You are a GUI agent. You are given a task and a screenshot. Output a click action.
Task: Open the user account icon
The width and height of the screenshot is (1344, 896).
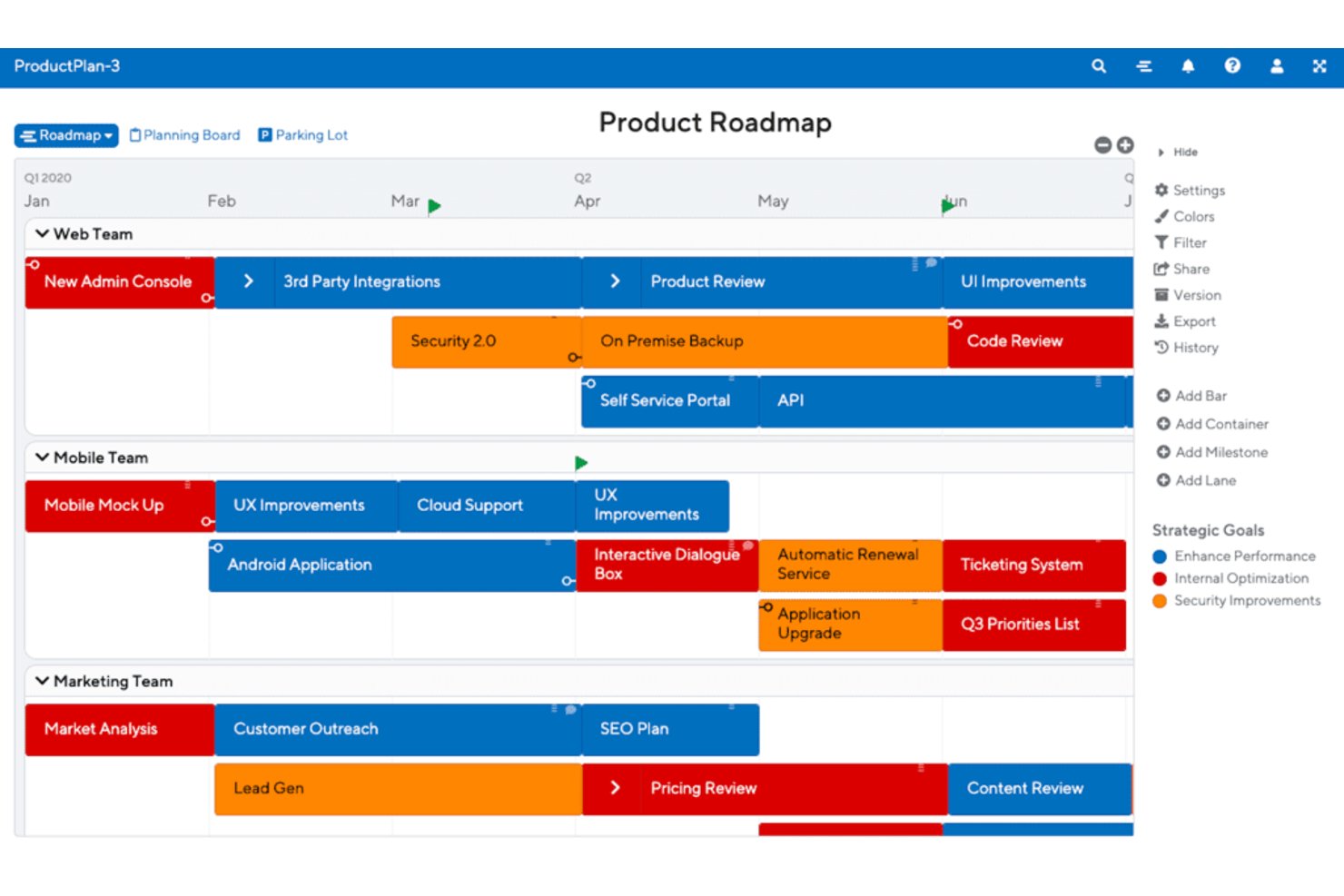pos(1277,66)
